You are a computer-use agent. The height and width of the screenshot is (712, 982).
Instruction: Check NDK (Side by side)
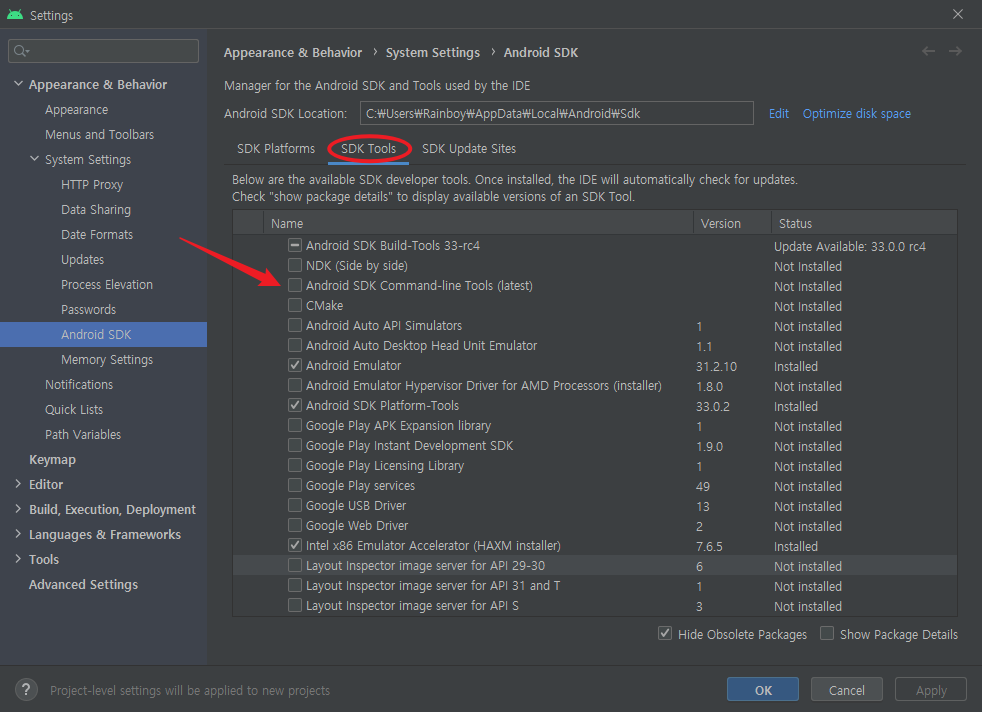[x=295, y=266]
